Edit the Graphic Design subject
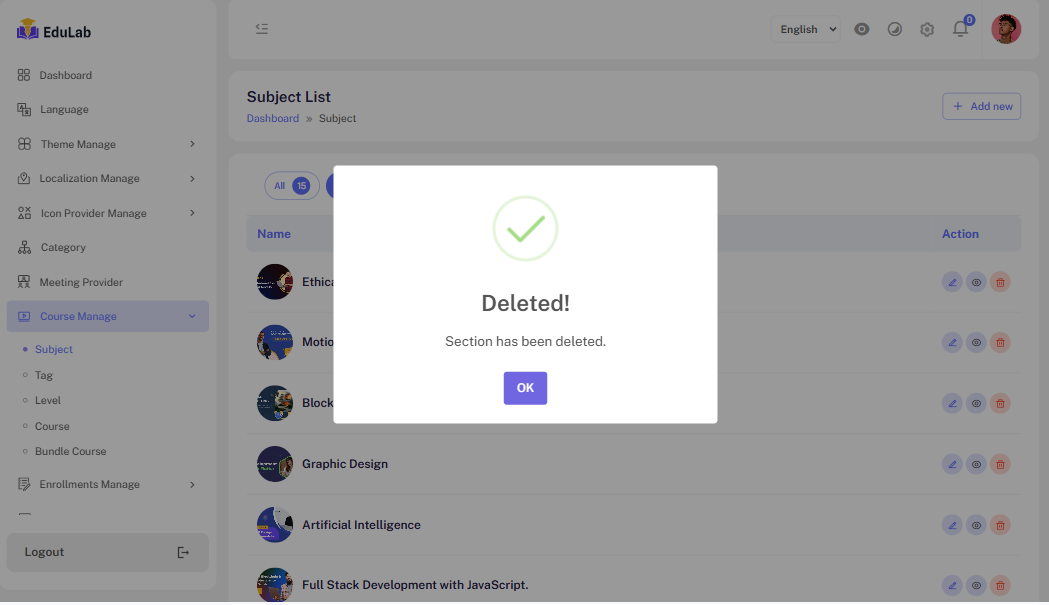 [952, 464]
